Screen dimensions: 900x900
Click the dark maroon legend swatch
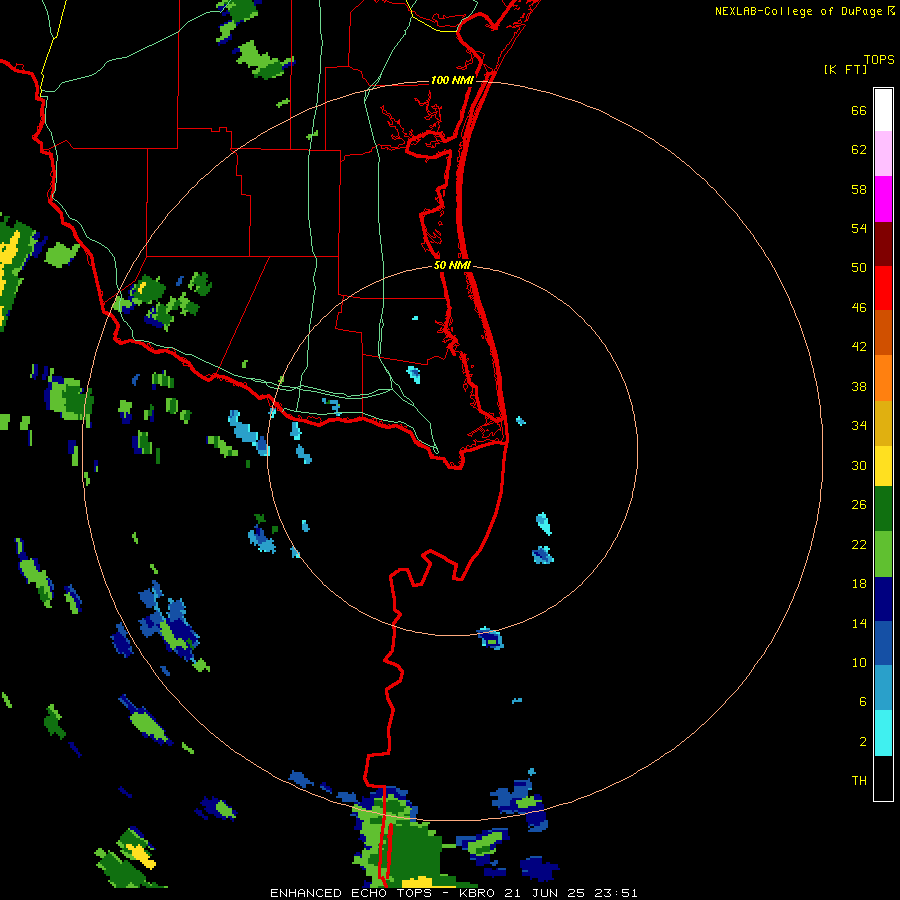(x=883, y=244)
